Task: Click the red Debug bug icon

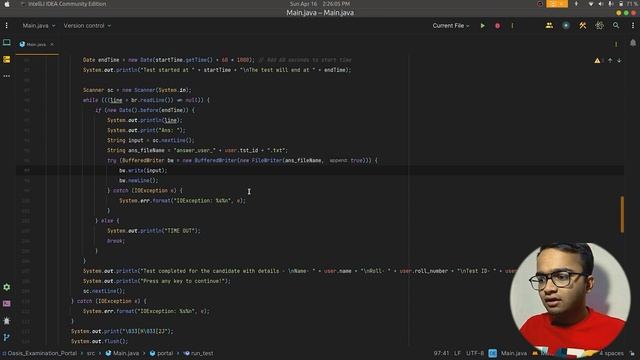Action: tap(498, 26)
